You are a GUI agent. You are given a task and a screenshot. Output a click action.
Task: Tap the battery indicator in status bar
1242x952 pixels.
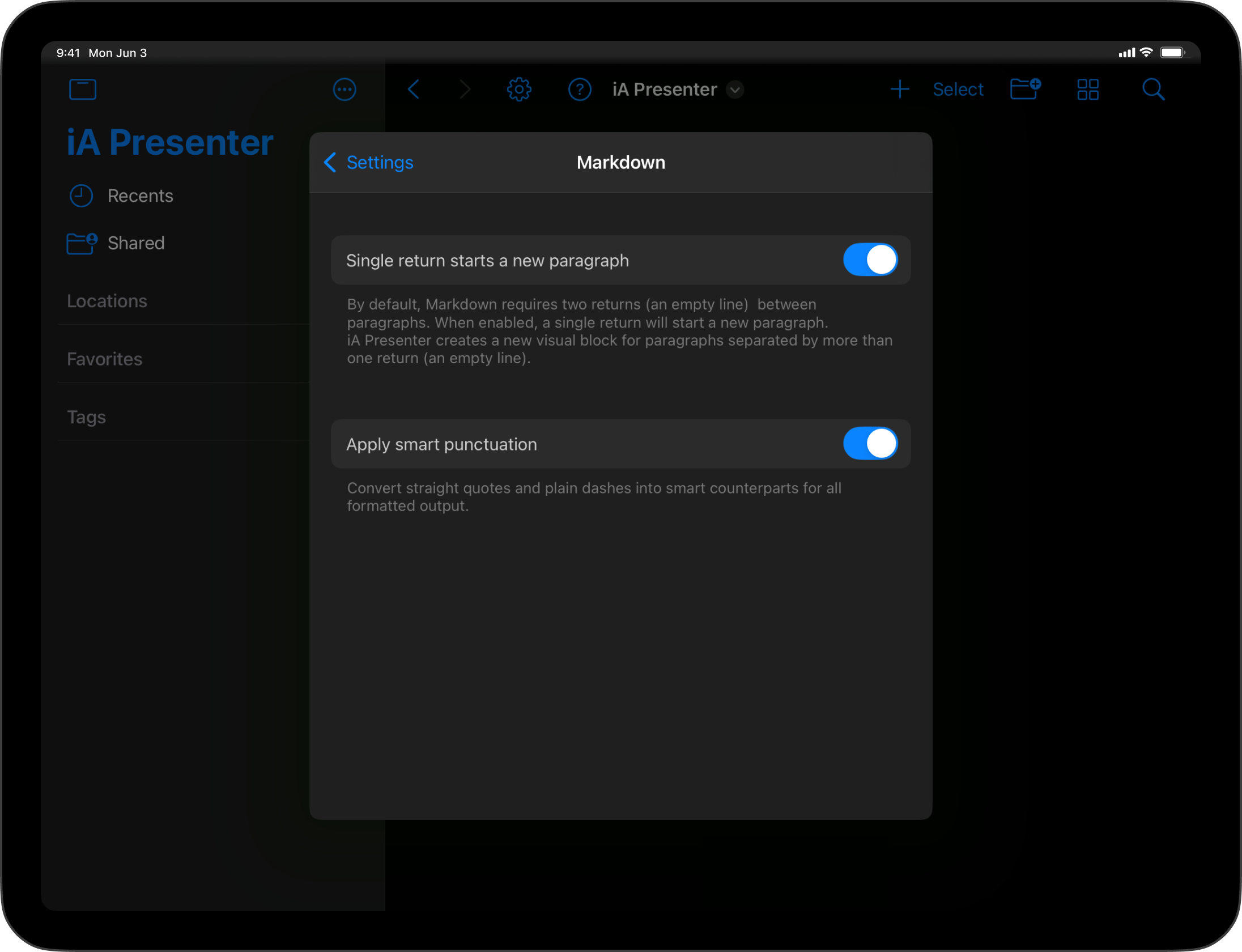click(1173, 53)
